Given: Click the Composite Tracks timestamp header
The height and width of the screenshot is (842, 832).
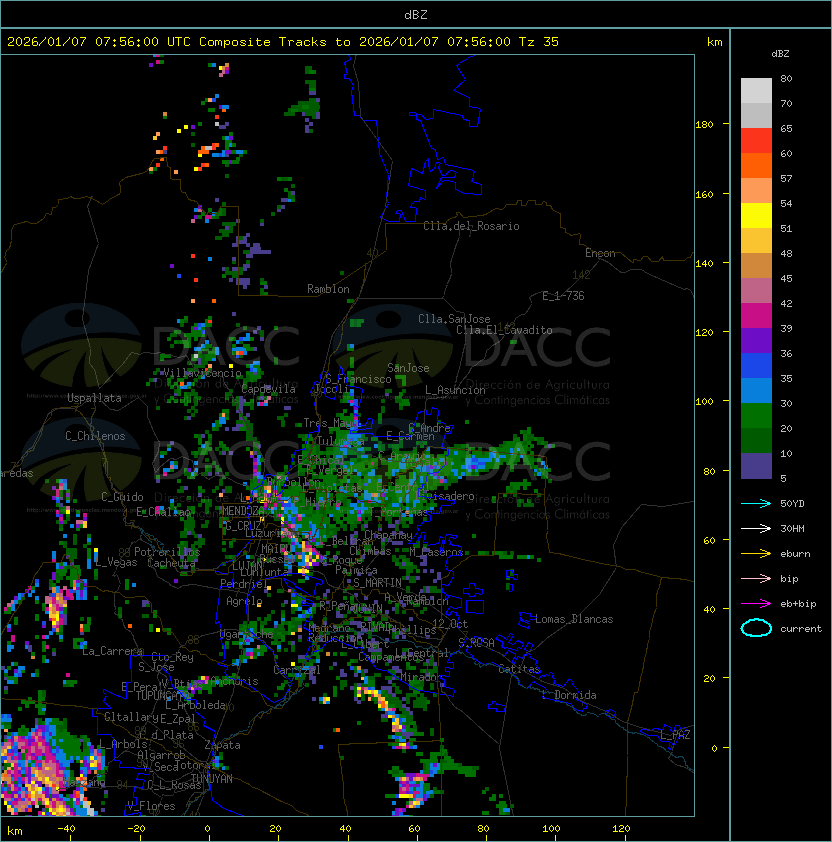Looking at the screenshot, I should (283, 42).
